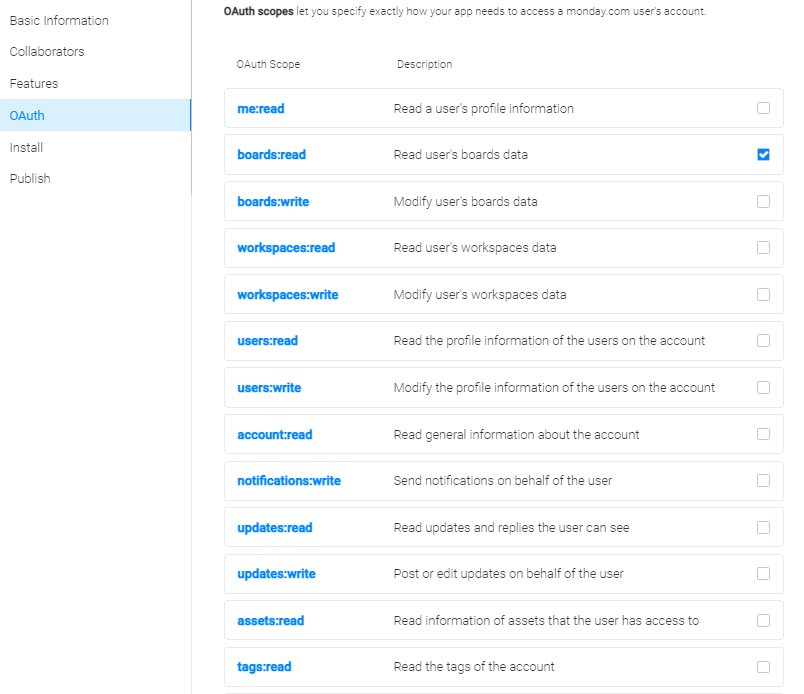Check the users:read scope box
Screen dimensions: 804x694
pyautogui.click(x=763, y=341)
